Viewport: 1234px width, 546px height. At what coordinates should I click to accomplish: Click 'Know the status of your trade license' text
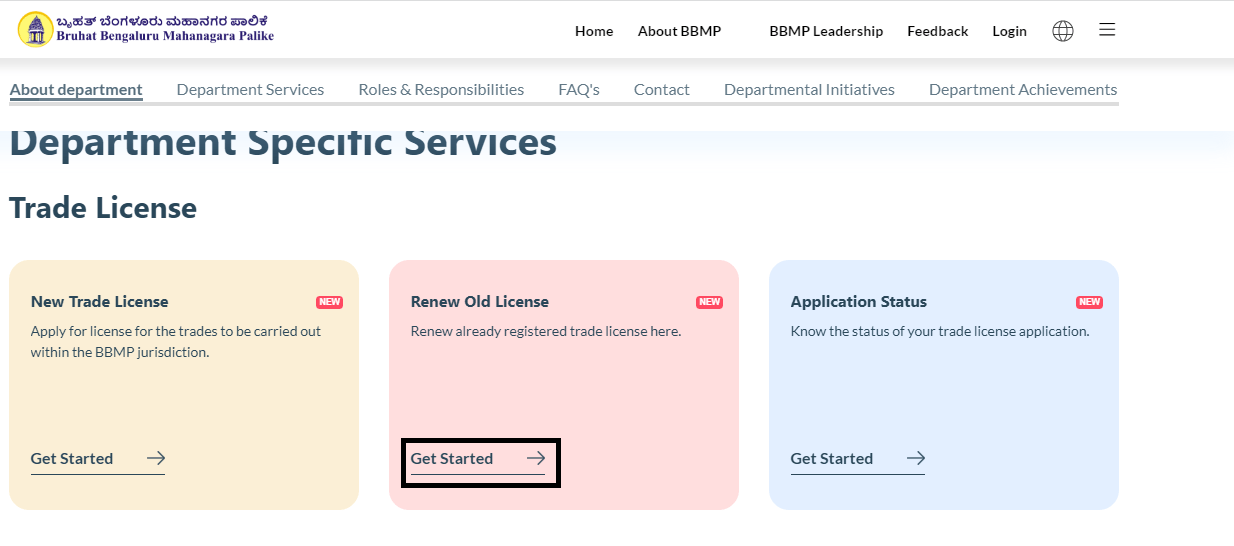pyautogui.click(x=940, y=331)
